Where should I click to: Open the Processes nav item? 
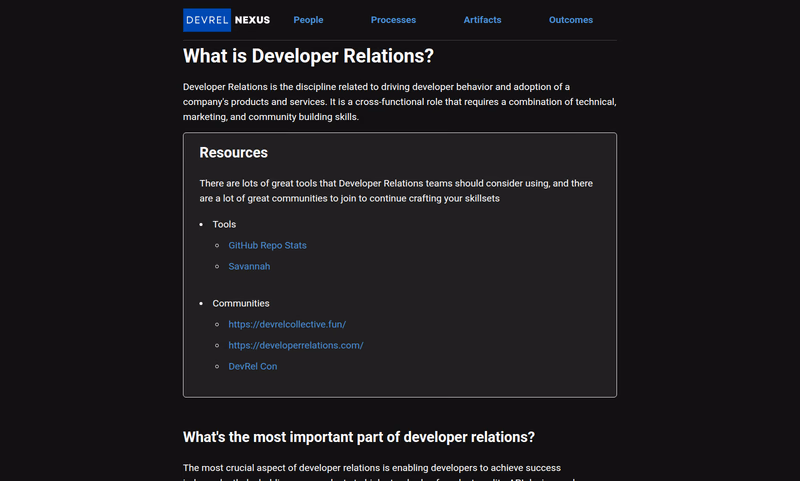(x=393, y=20)
